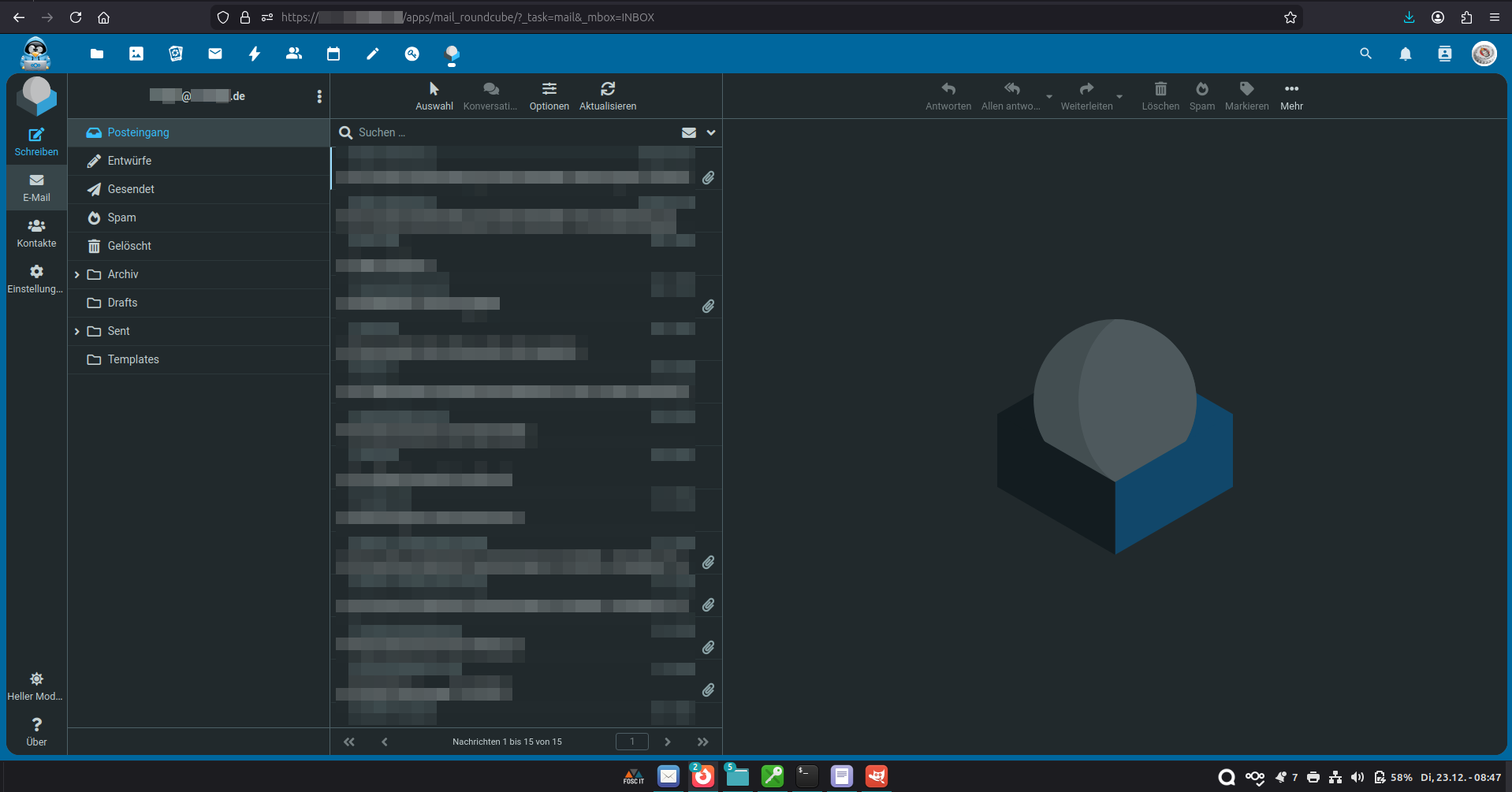Go to next page of messages

(667, 742)
